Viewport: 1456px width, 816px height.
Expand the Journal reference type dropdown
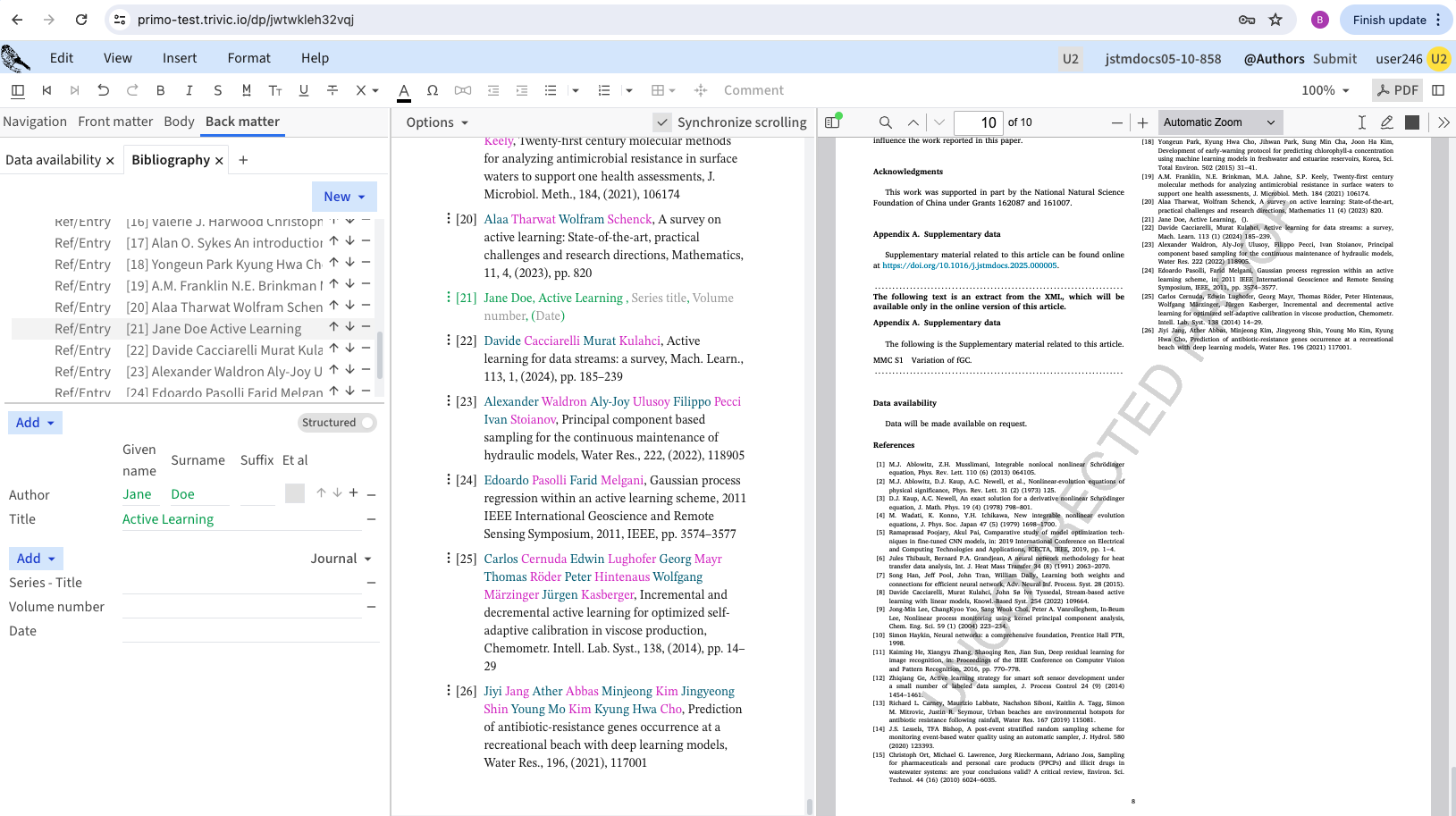(341, 559)
